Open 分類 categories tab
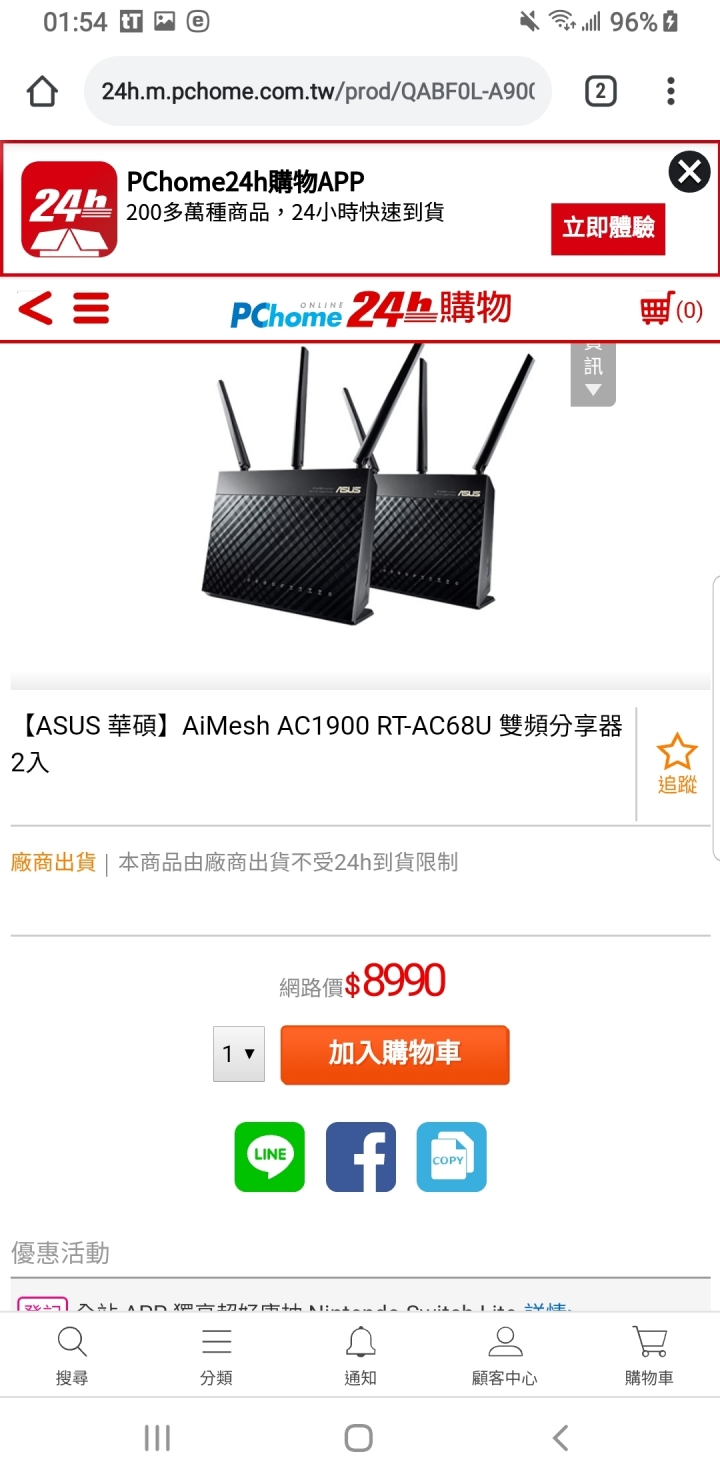 coord(216,1356)
